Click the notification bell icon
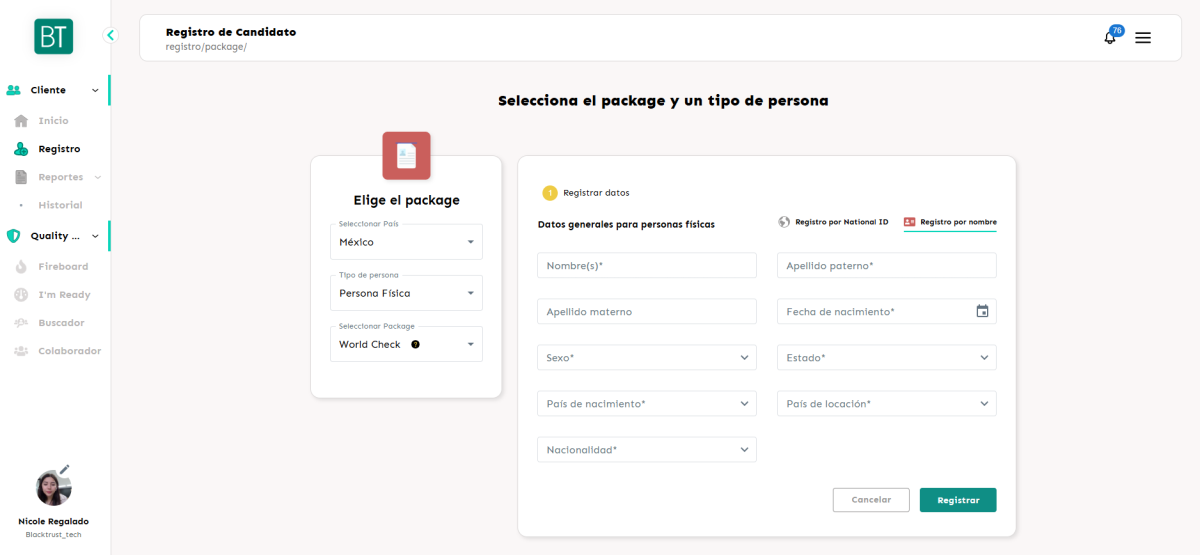Screen dimensions: 1200x555 point(1109,38)
